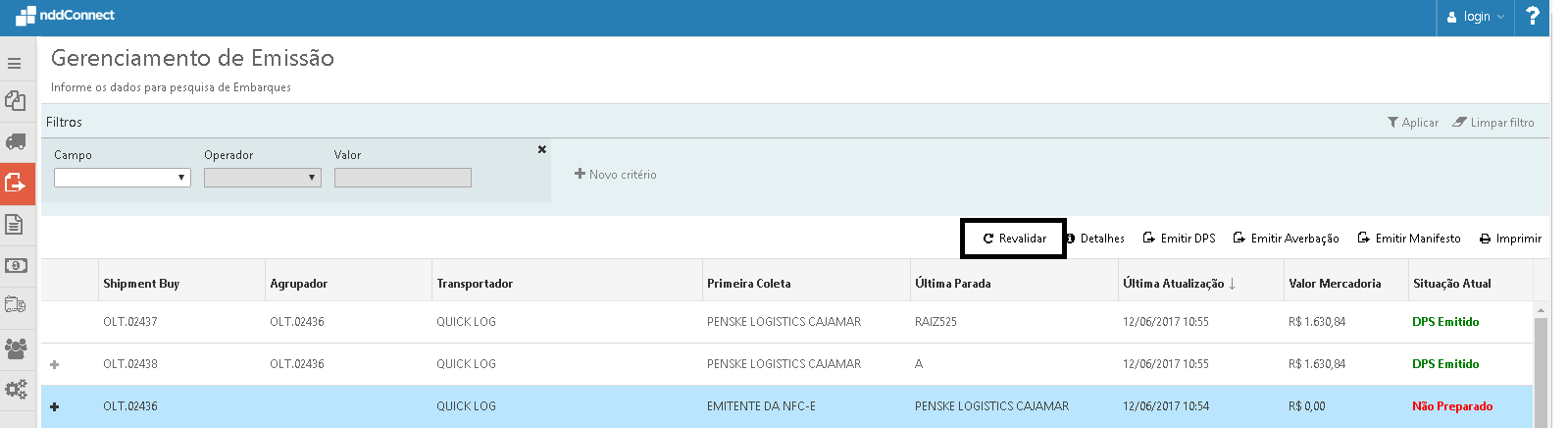Screen dimensions: 1568x428
Task: Remove filter criterion with X icon
Action: click(x=542, y=149)
